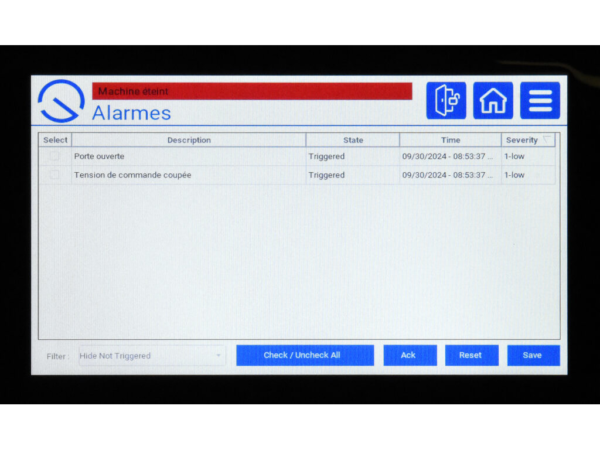Screen dimensions: 600x450
Task: Click the logout door icon
Action: [x=446, y=101]
